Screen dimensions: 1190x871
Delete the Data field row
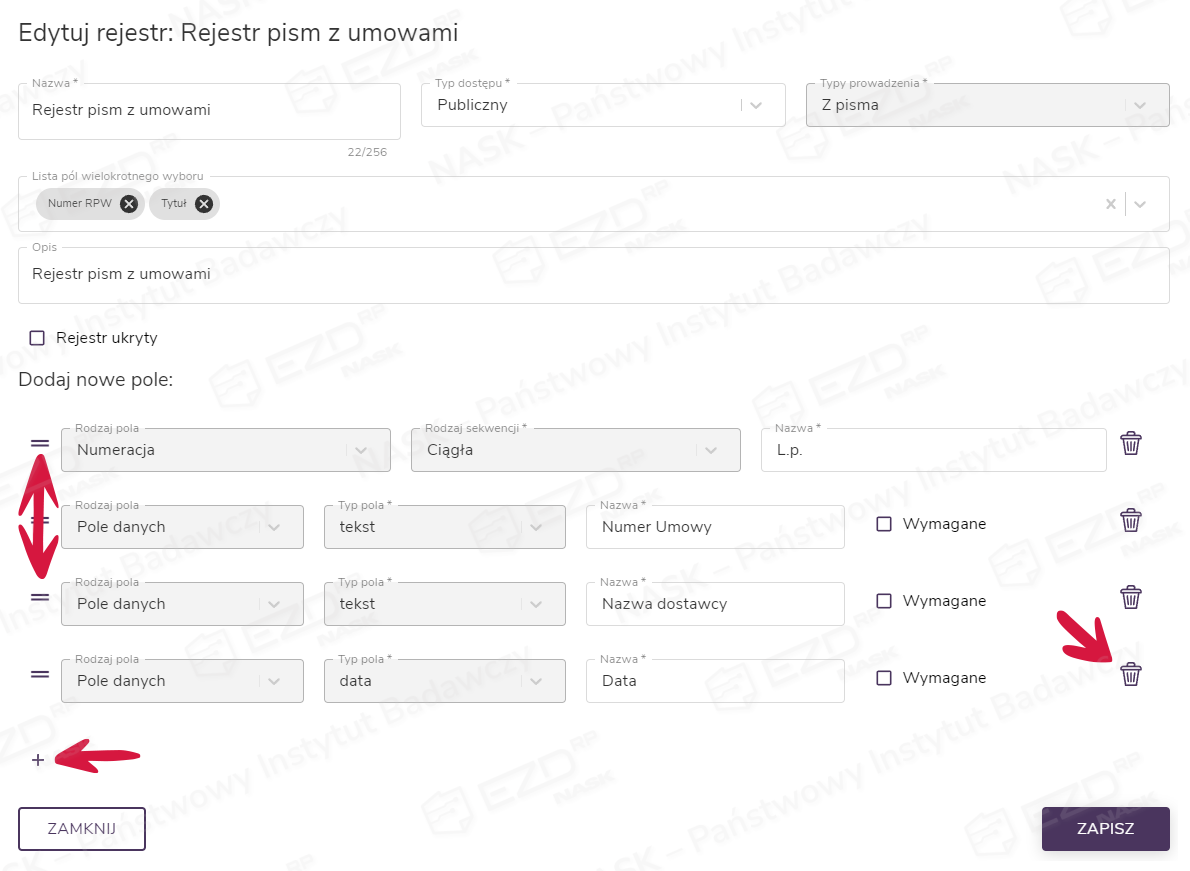coord(1130,674)
